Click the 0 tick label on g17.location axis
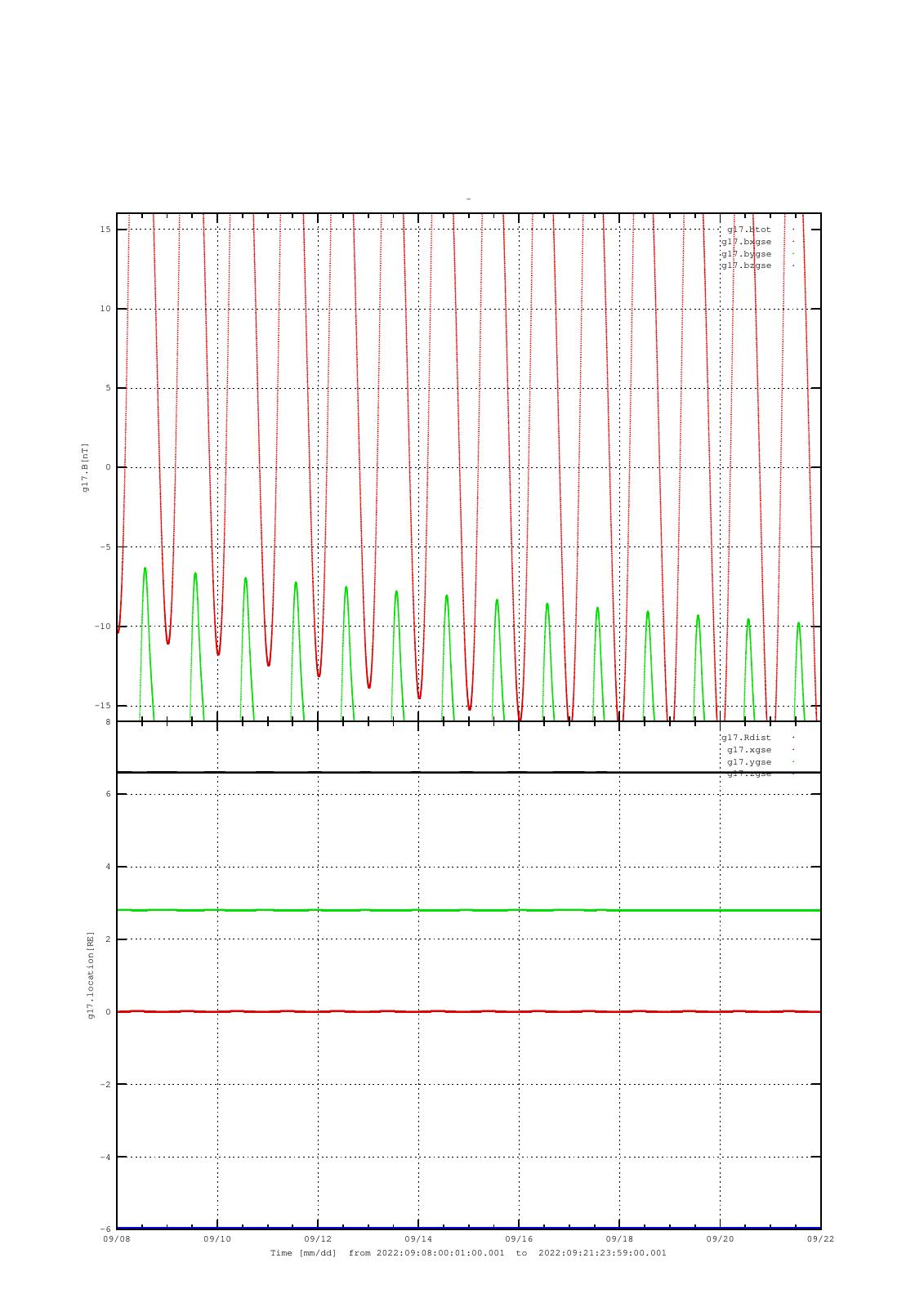The width and height of the screenshot is (924, 1307). 108,1012
